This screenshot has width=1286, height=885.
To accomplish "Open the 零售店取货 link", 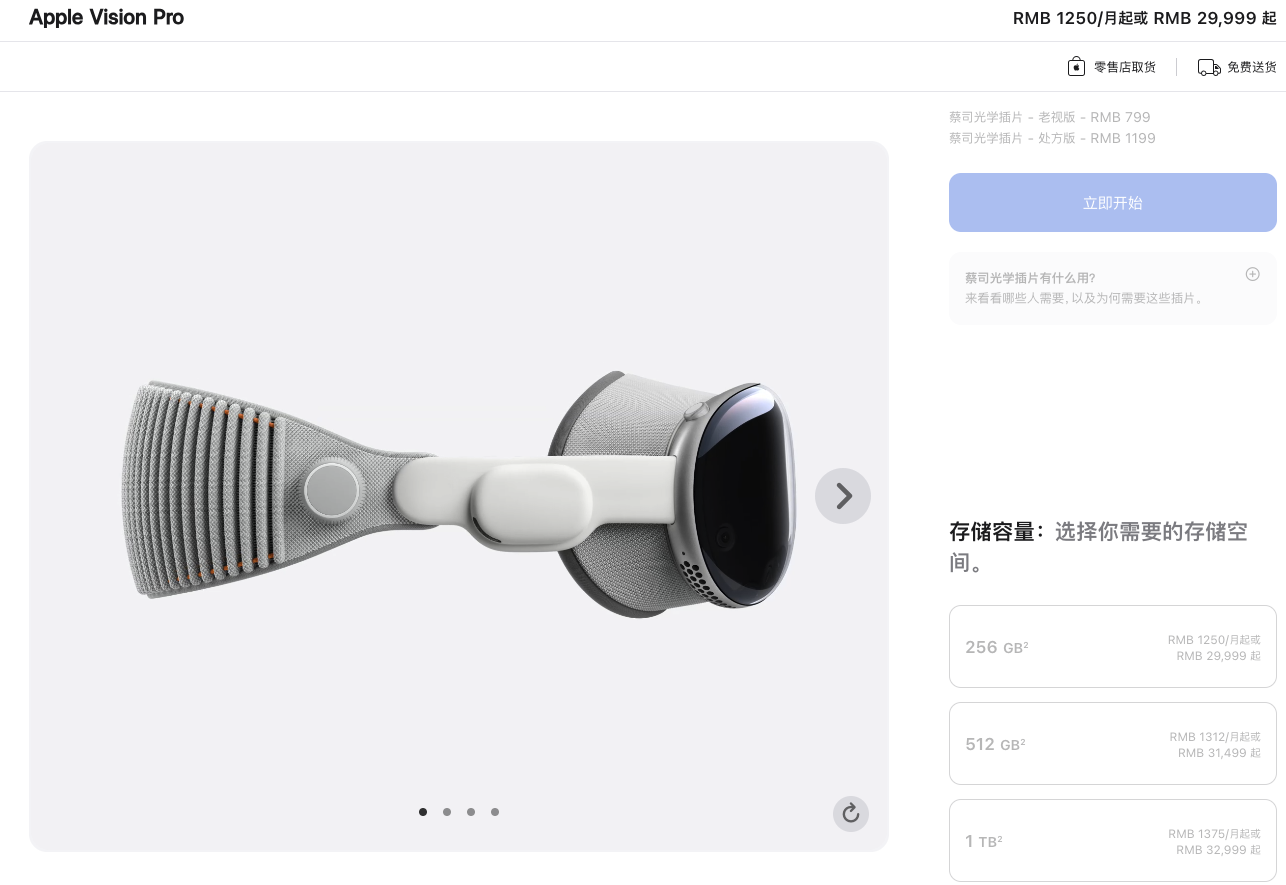I will [x=1124, y=67].
